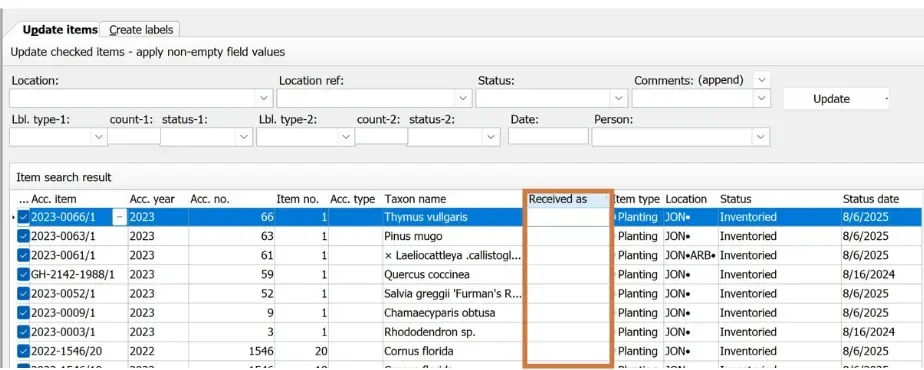
Task: Toggle the checkbox for item 2022-1546/20
Action: (x=24, y=352)
